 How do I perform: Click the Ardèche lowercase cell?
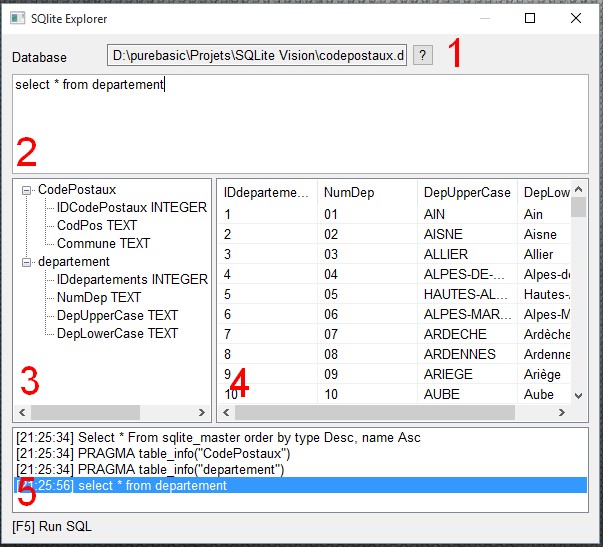546,334
